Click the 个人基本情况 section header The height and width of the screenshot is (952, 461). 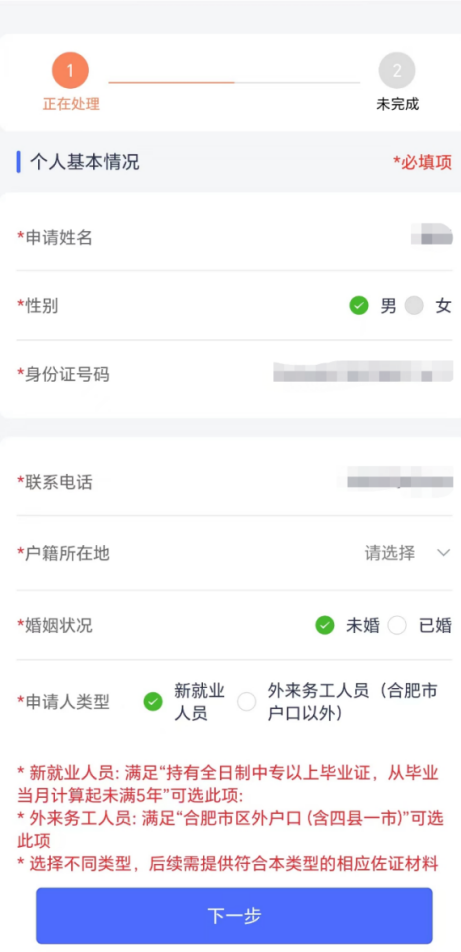click(x=84, y=162)
